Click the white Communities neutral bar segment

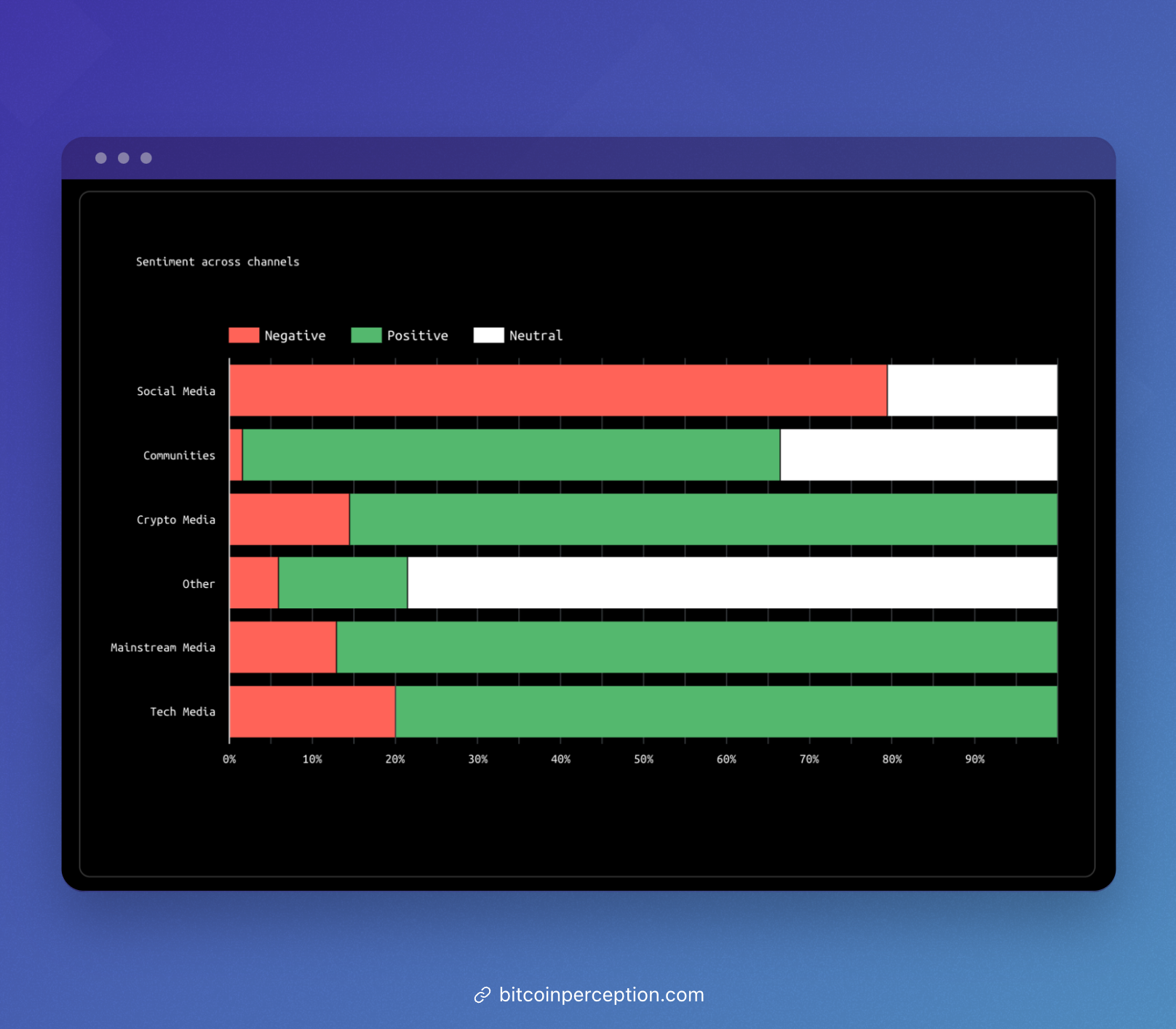[x=918, y=455]
